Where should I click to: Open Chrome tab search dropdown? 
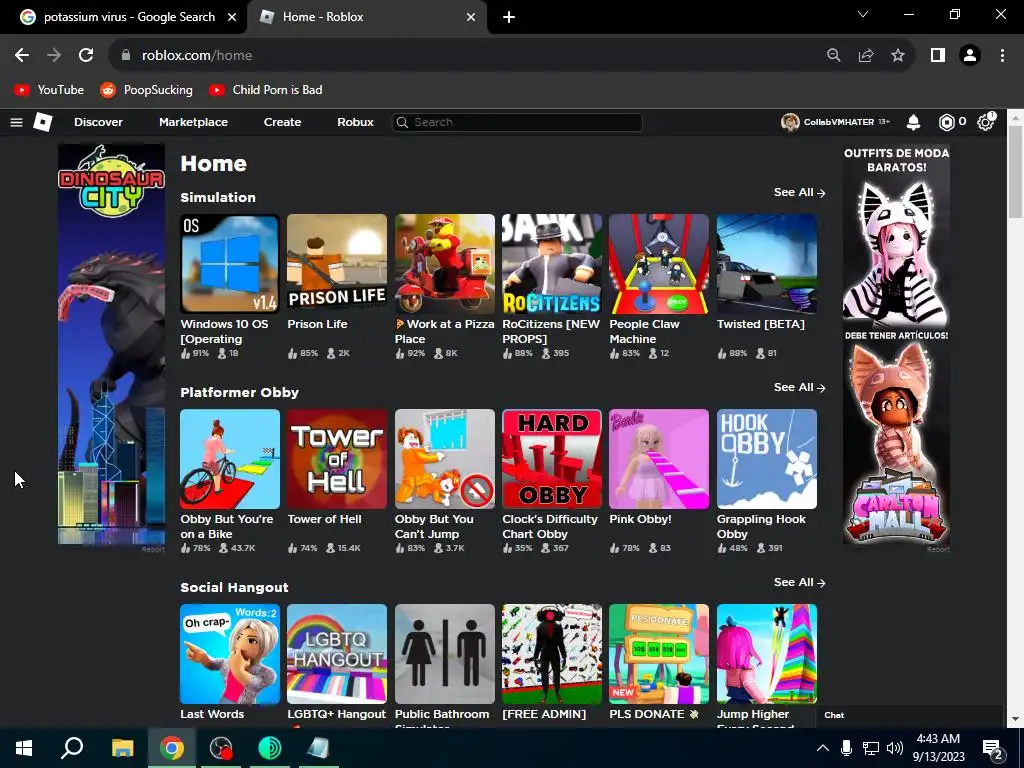click(x=863, y=14)
